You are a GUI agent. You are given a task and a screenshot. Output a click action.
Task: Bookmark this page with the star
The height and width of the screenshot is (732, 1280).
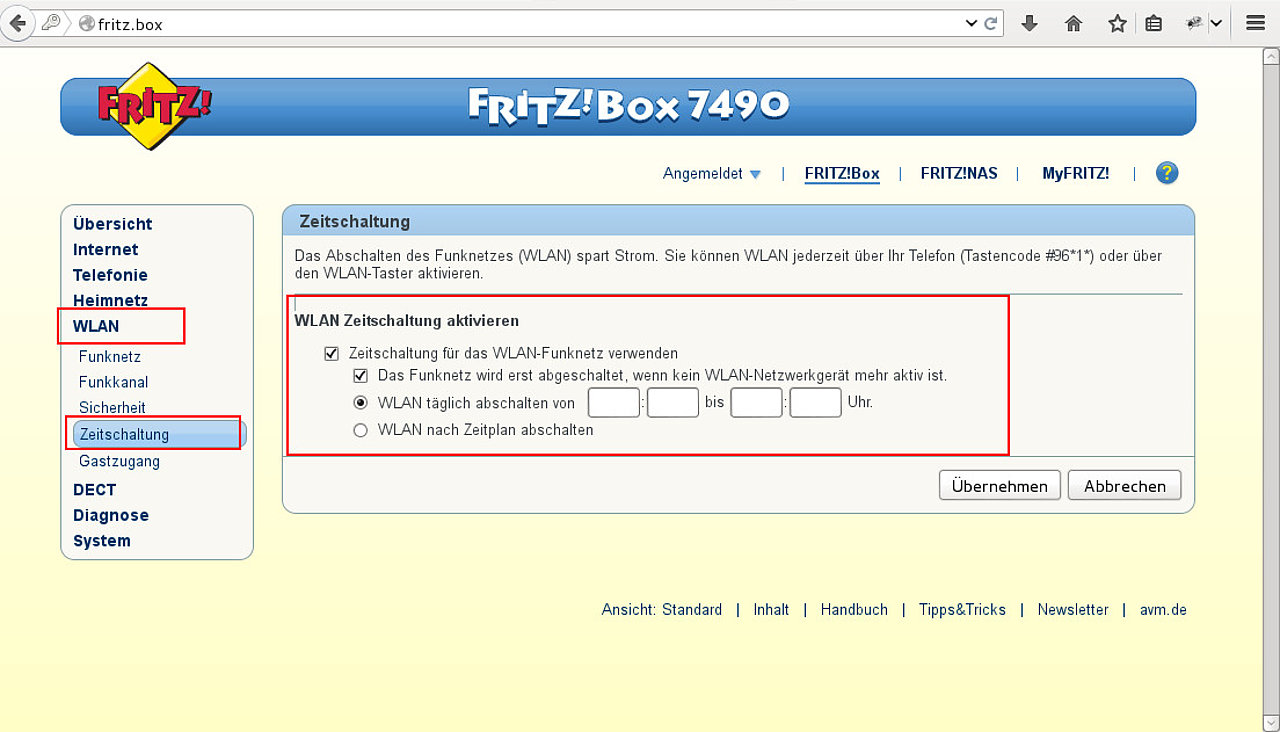click(1117, 23)
